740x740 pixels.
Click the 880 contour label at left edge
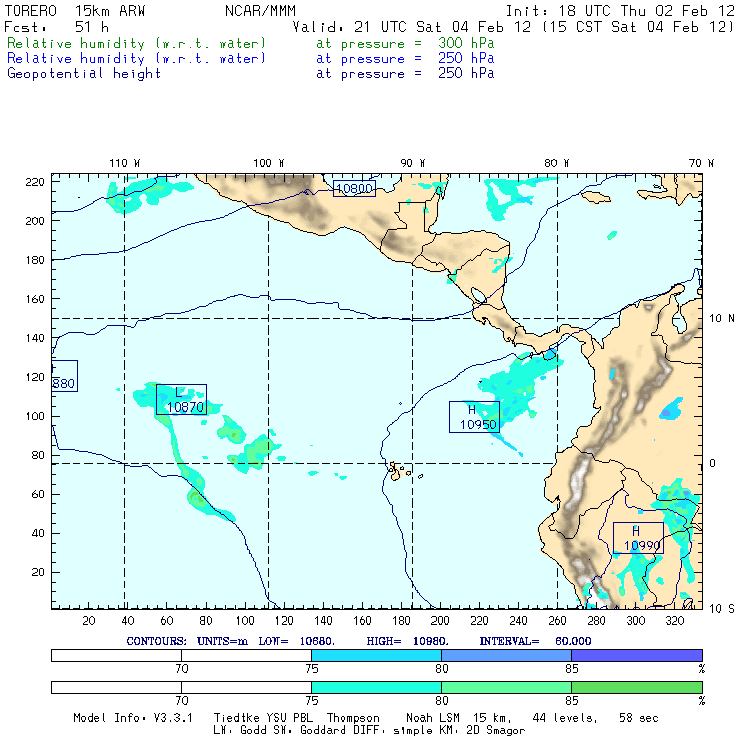(64, 376)
